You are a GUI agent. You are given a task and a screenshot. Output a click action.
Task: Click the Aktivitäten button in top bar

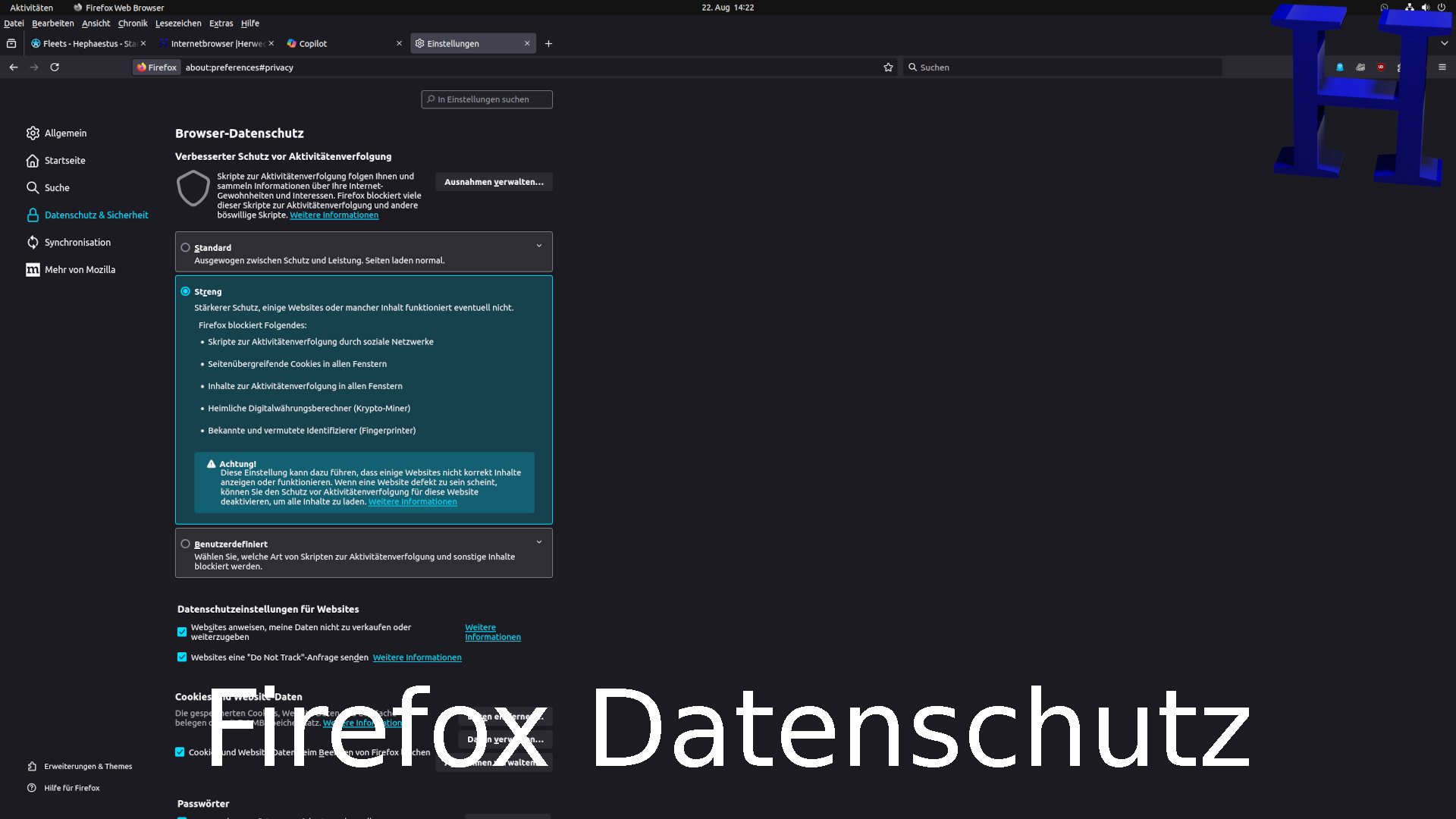click(31, 8)
